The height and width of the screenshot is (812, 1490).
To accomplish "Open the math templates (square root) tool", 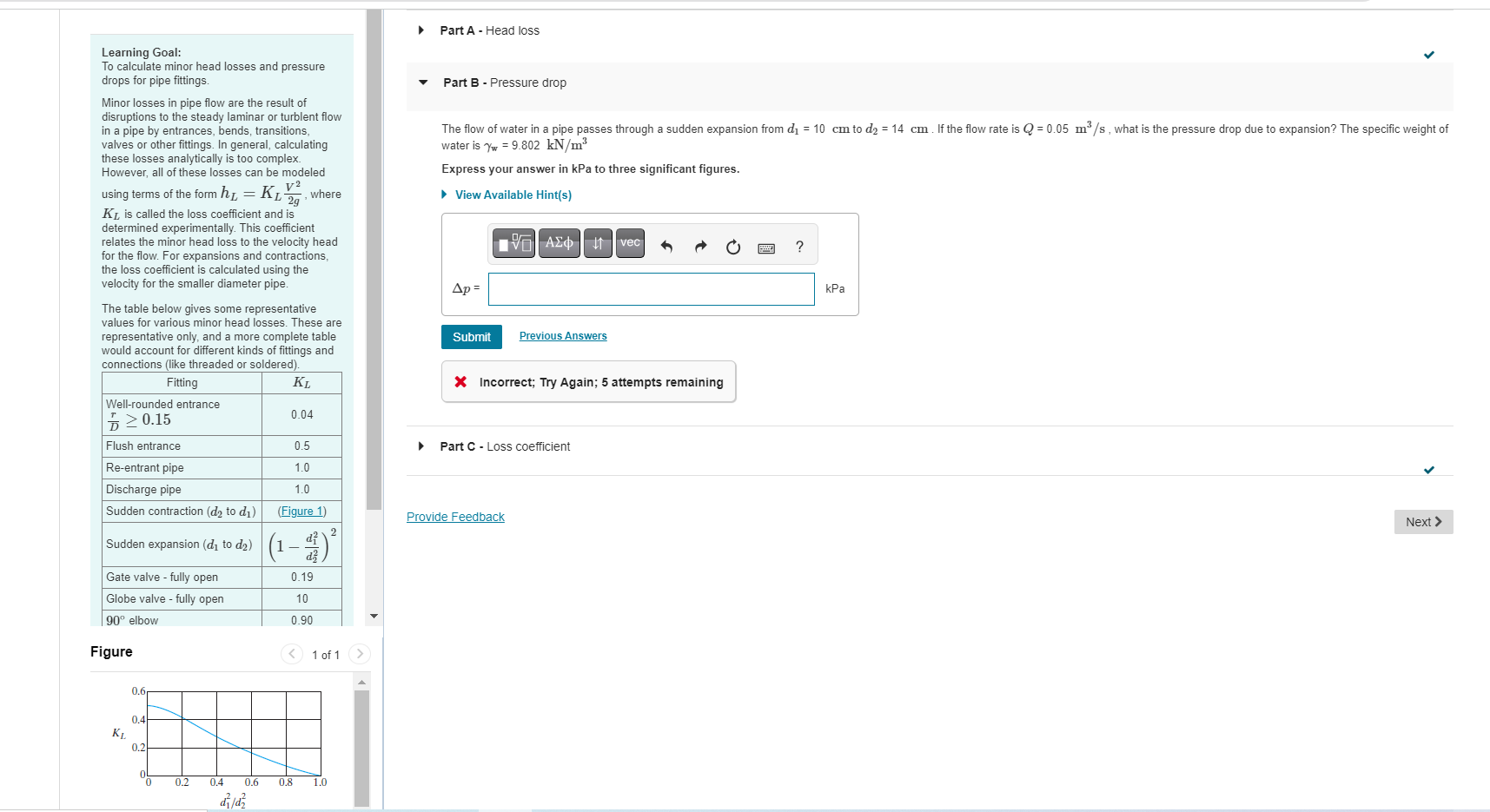I will click(x=513, y=243).
